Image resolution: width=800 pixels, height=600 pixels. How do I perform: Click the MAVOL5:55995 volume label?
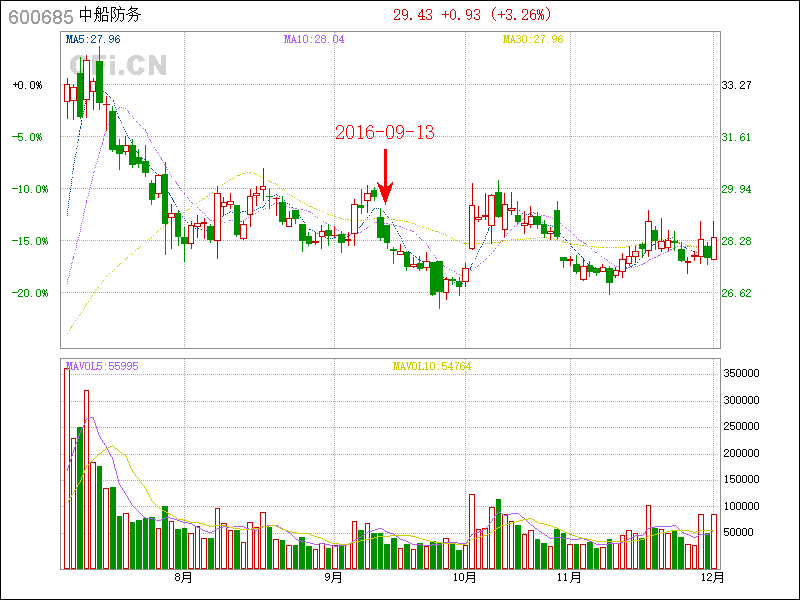(x=102, y=366)
